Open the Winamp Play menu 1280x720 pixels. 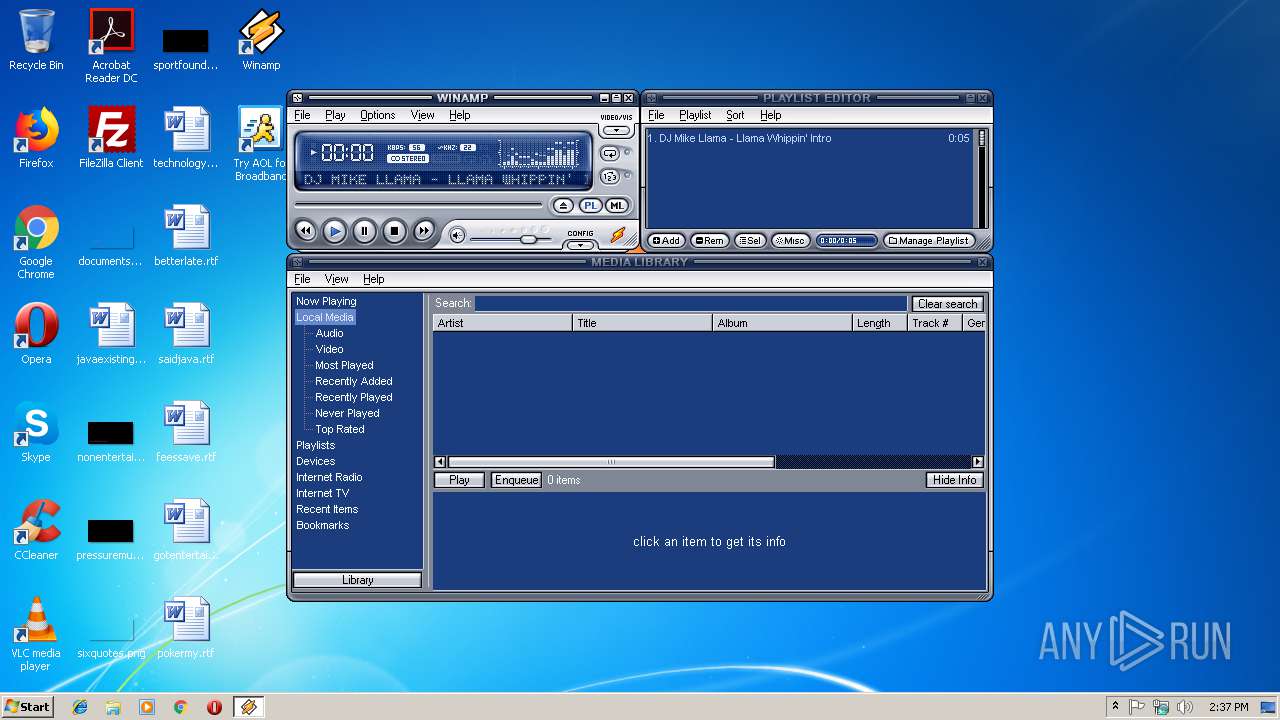pyautogui.click(x=335, y=115)
